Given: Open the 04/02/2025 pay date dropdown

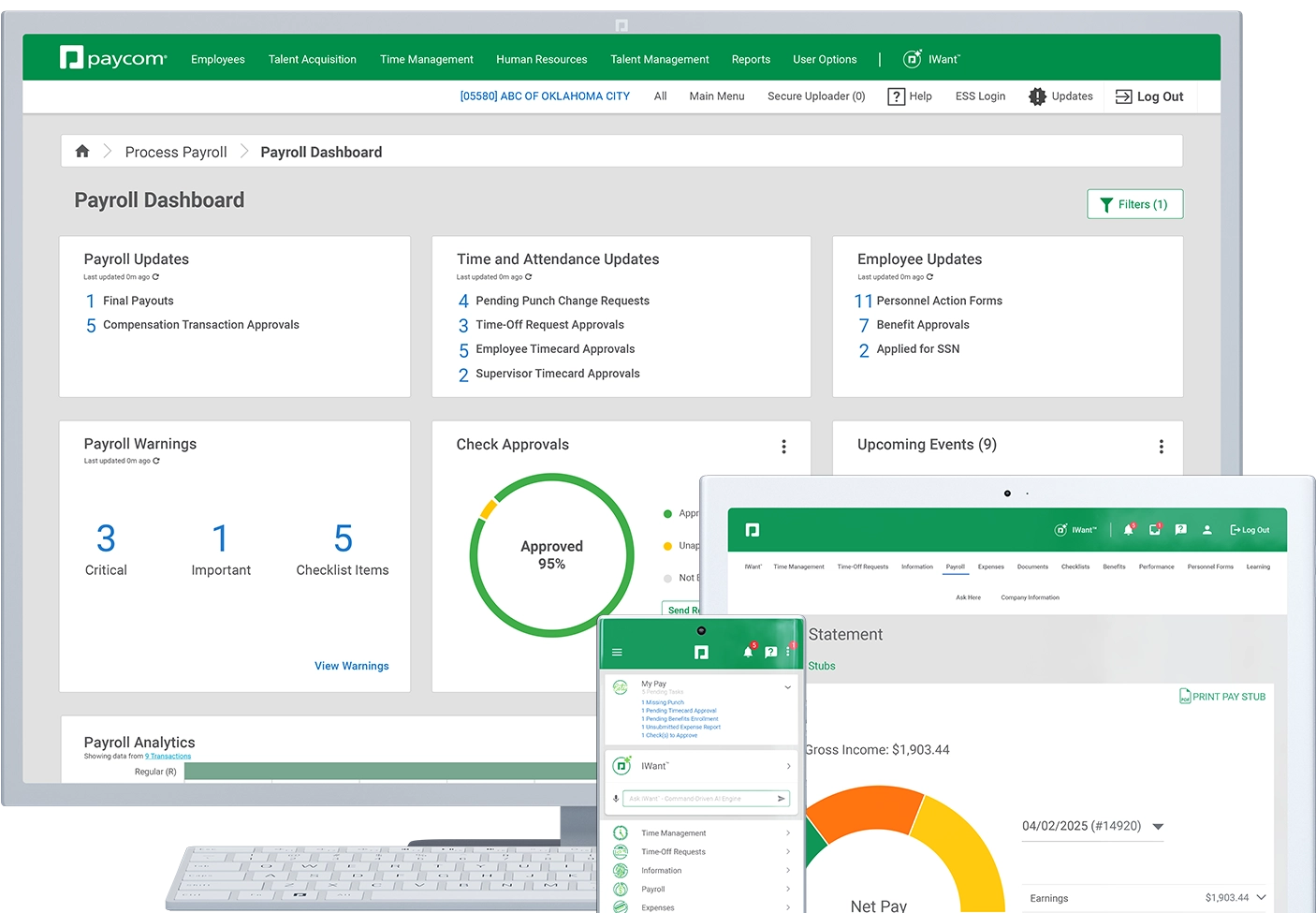Looking at the screenshot, I should coord(1158,827).
